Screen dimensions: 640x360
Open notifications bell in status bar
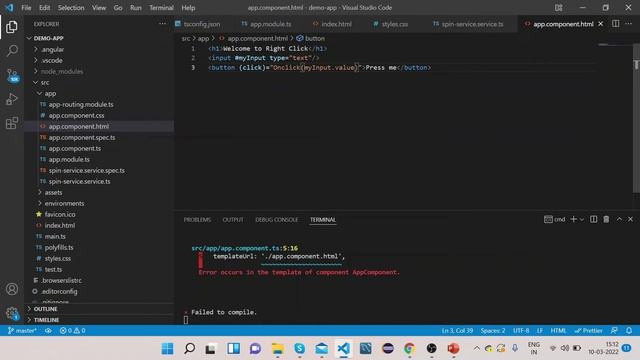pos(629,330)
